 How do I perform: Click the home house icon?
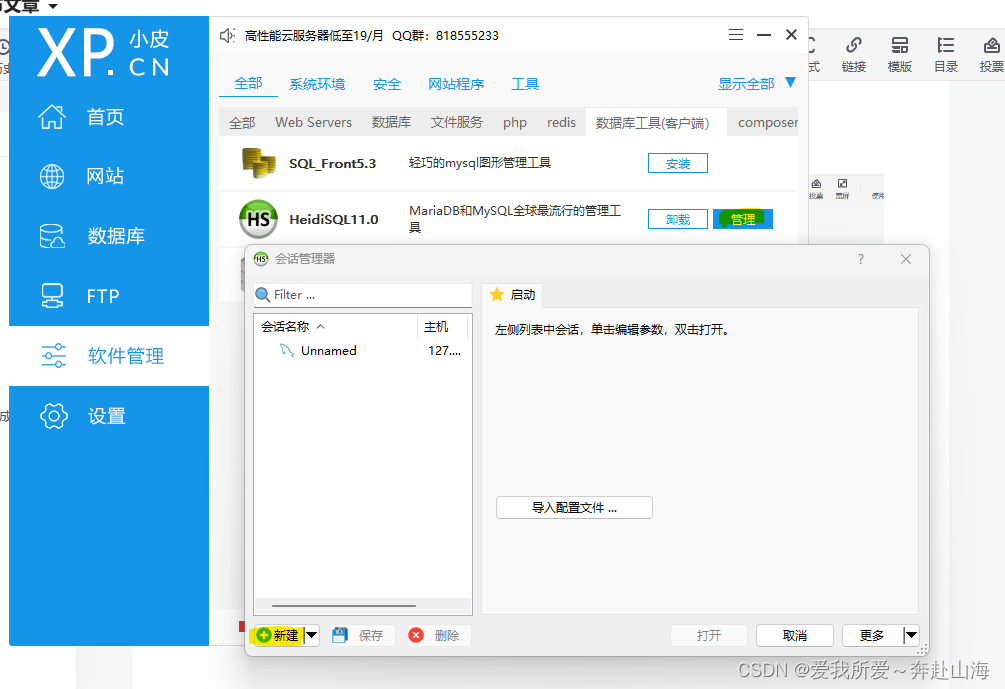(52, 117)
